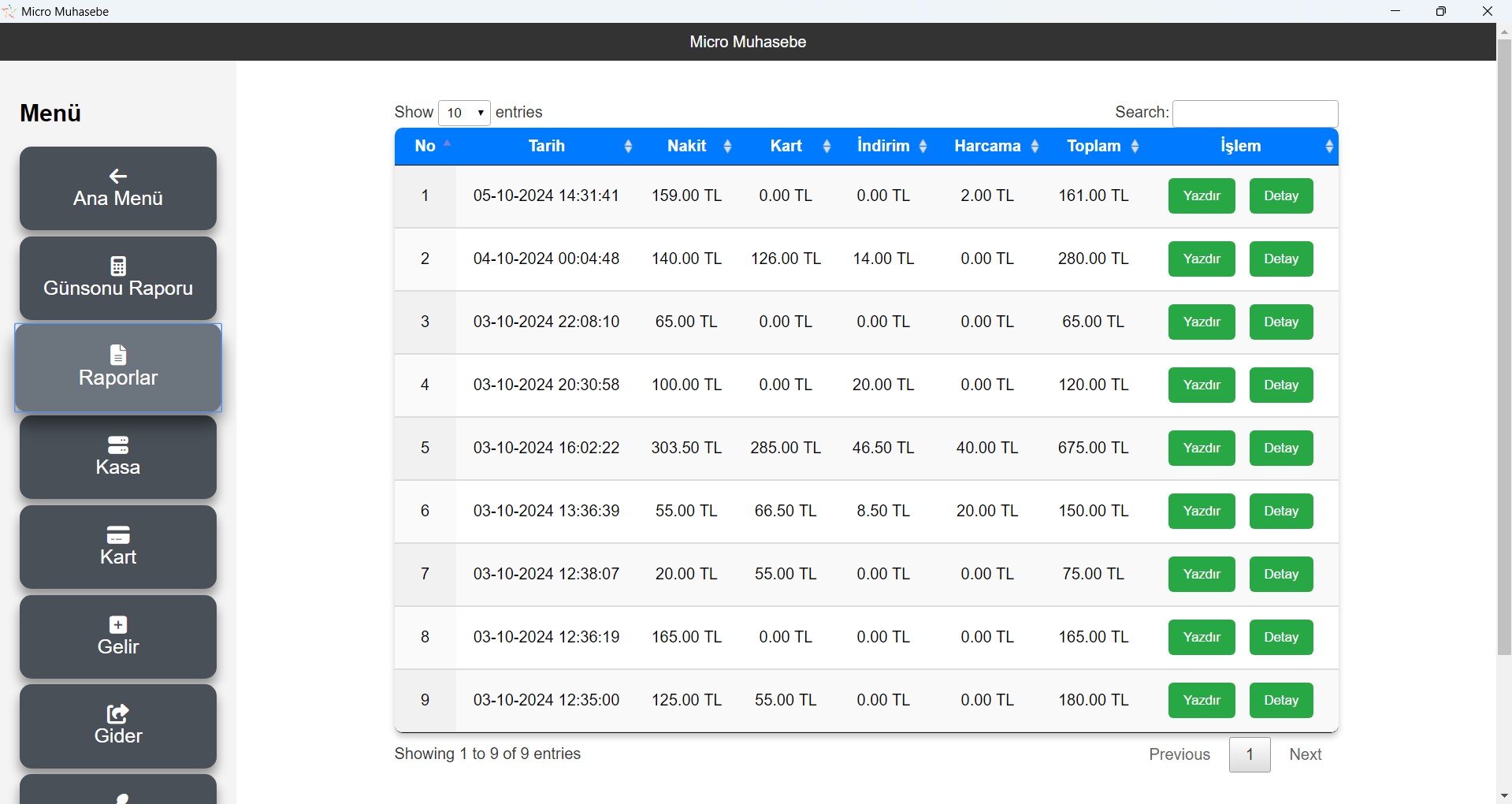Click the Kart credit card icon
The image size is (1512, 804).
click(x=118, y=534)
